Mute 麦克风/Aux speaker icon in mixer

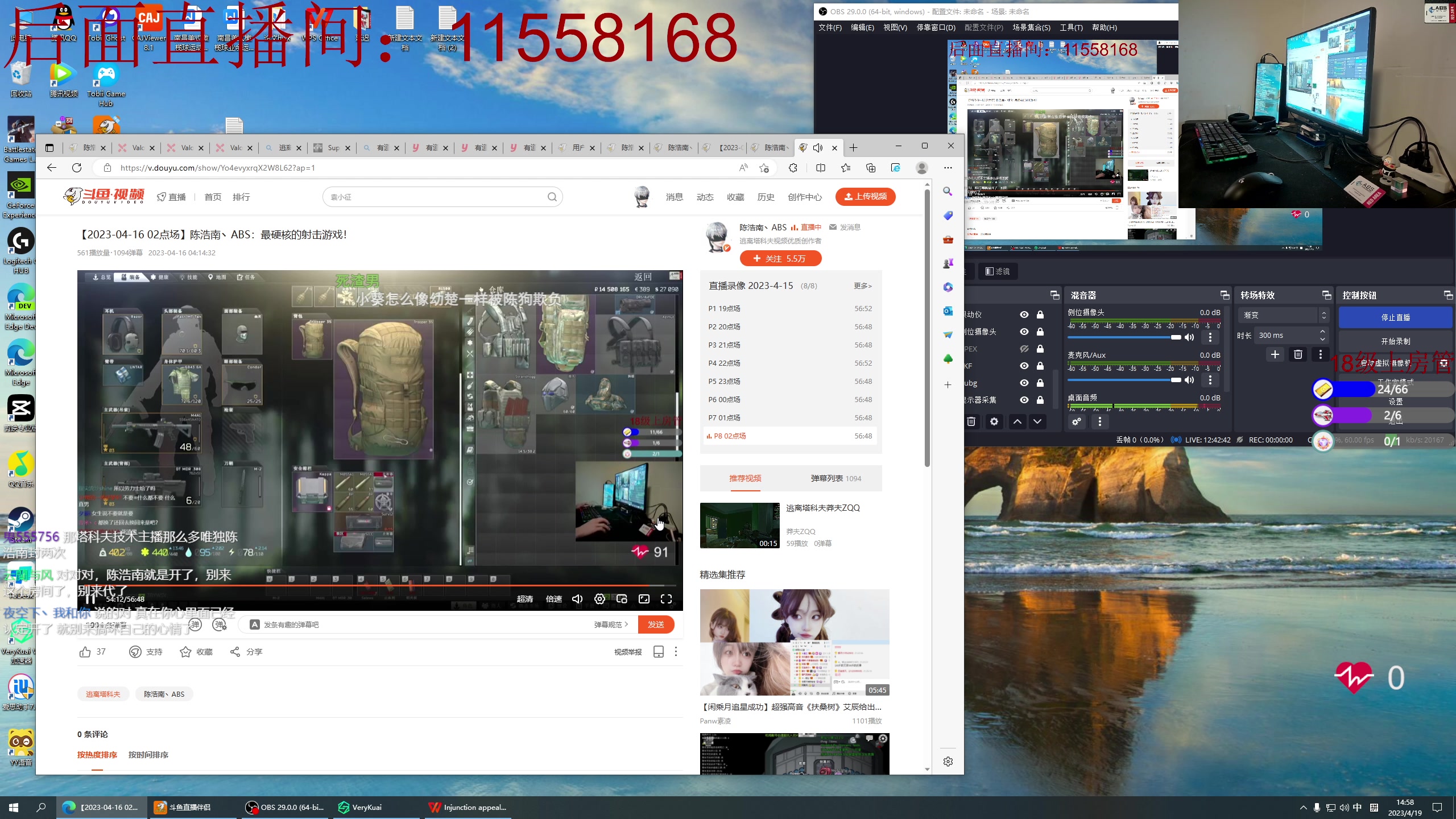pyautogui.click(x=1189, y=380)
